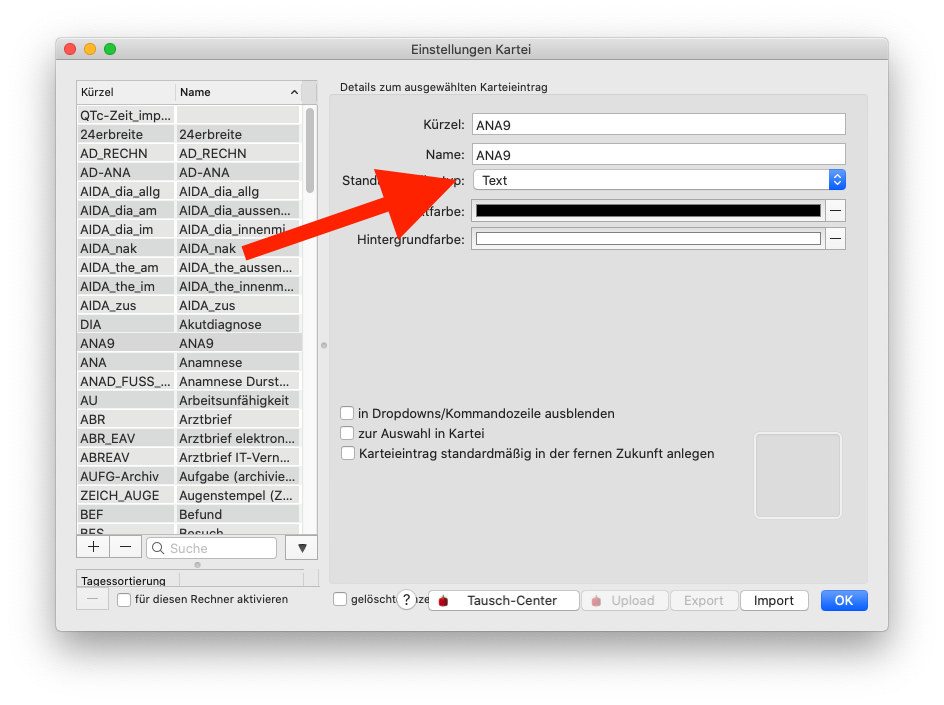Toggle the 'gelöscht' checkbox
944x705 pixels.
340,600
